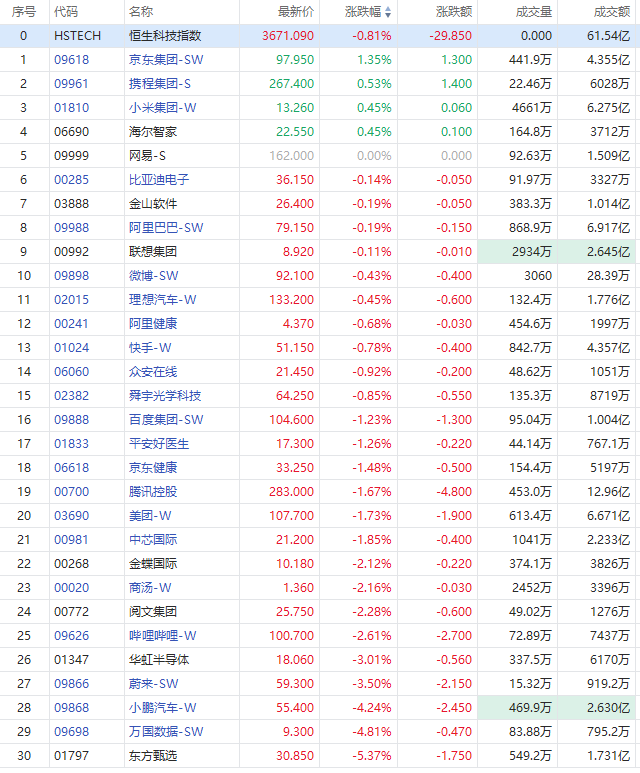Select the 网易-S row name
640x773 pixels.
147,156
